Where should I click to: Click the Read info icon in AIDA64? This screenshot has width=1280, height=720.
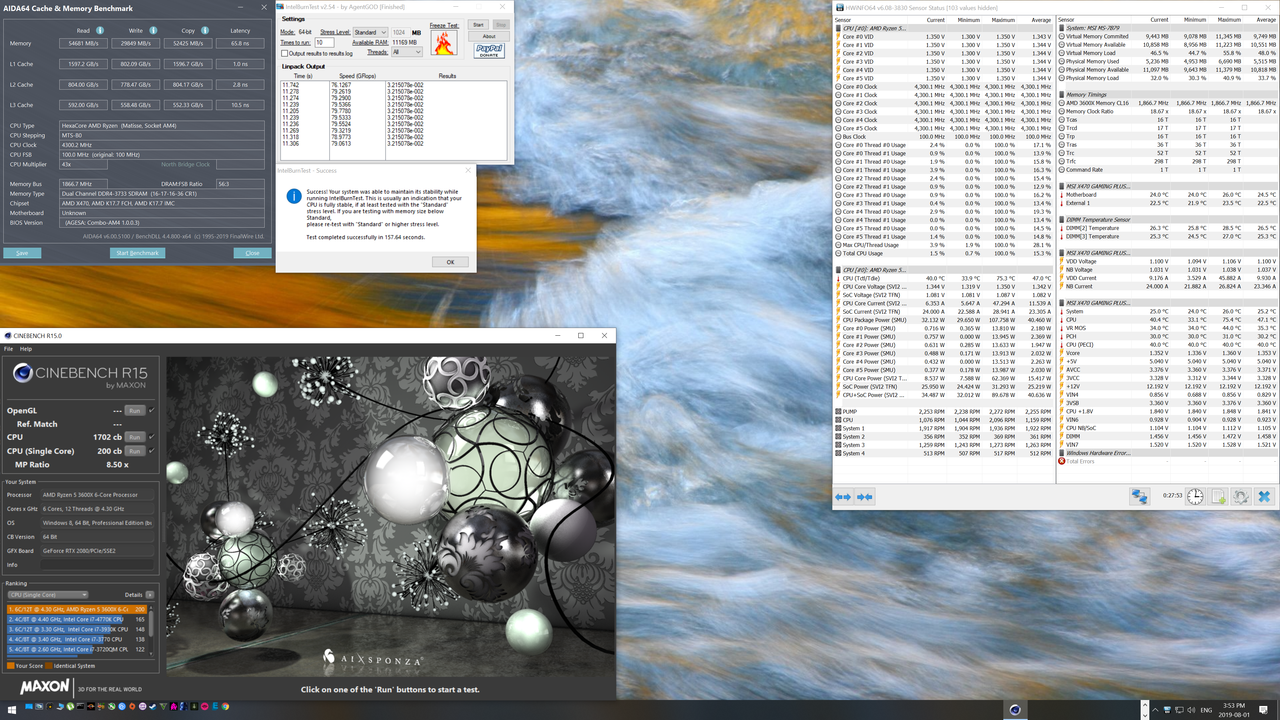[100, 30]
